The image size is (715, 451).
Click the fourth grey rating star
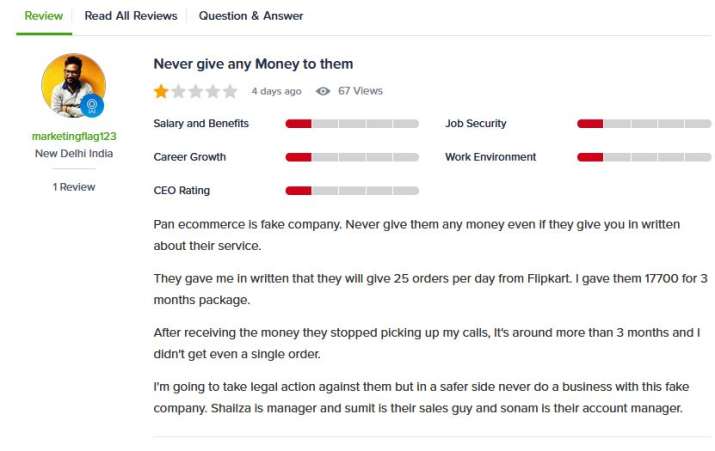pyautogui.click(x=213, y=91)
